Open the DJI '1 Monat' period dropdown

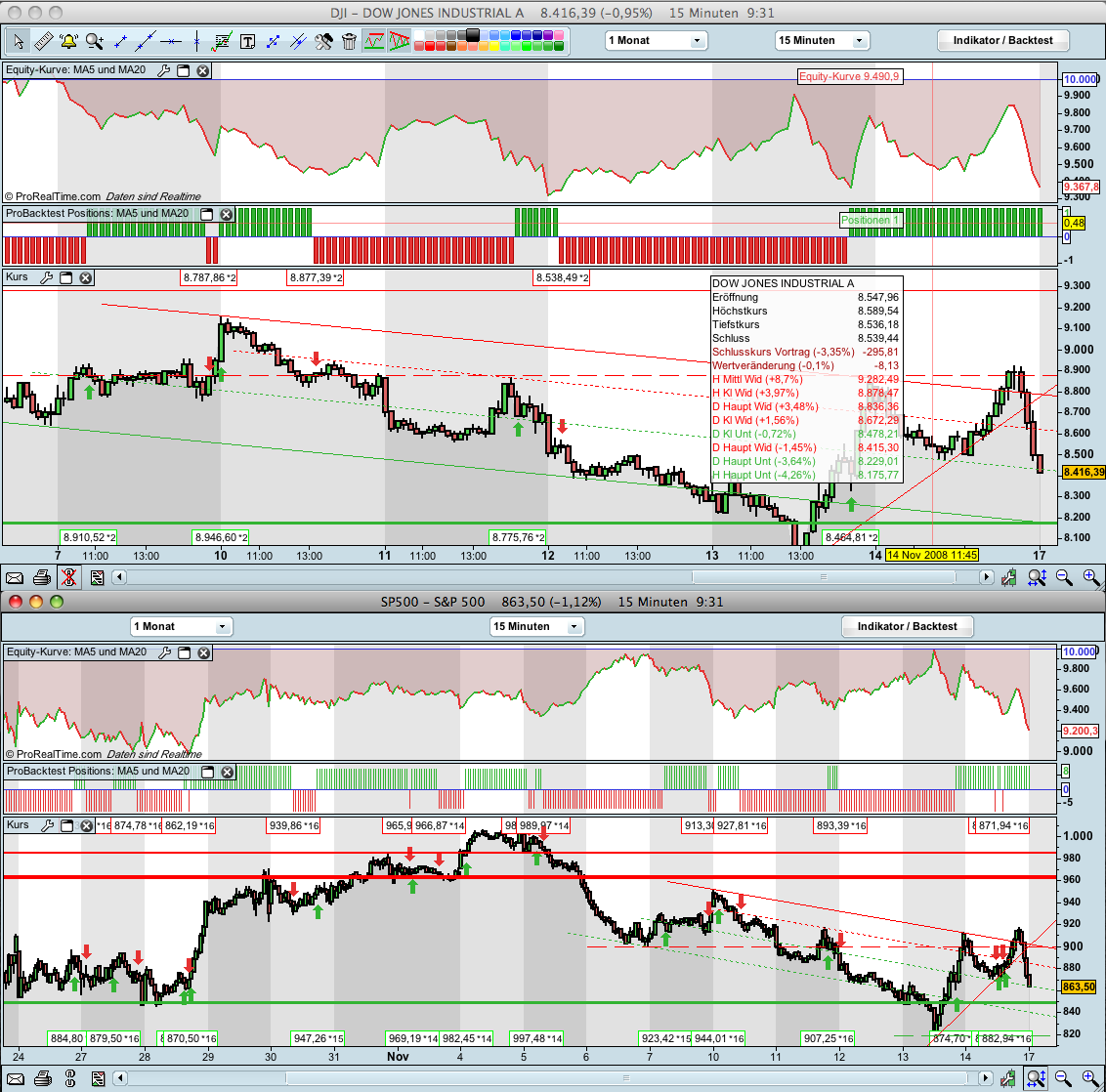[x=656, y=40]
